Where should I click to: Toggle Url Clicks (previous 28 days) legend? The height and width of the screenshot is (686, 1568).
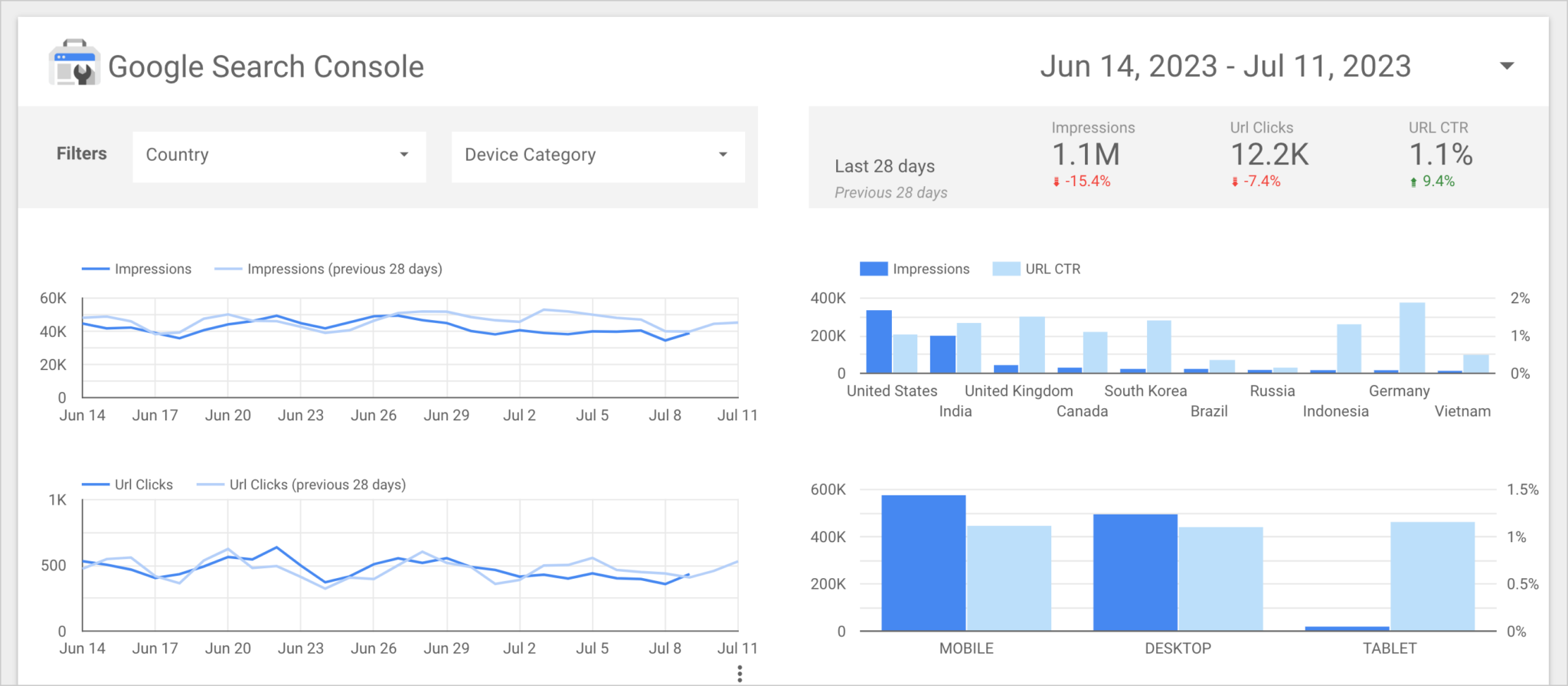click(302, 485)
